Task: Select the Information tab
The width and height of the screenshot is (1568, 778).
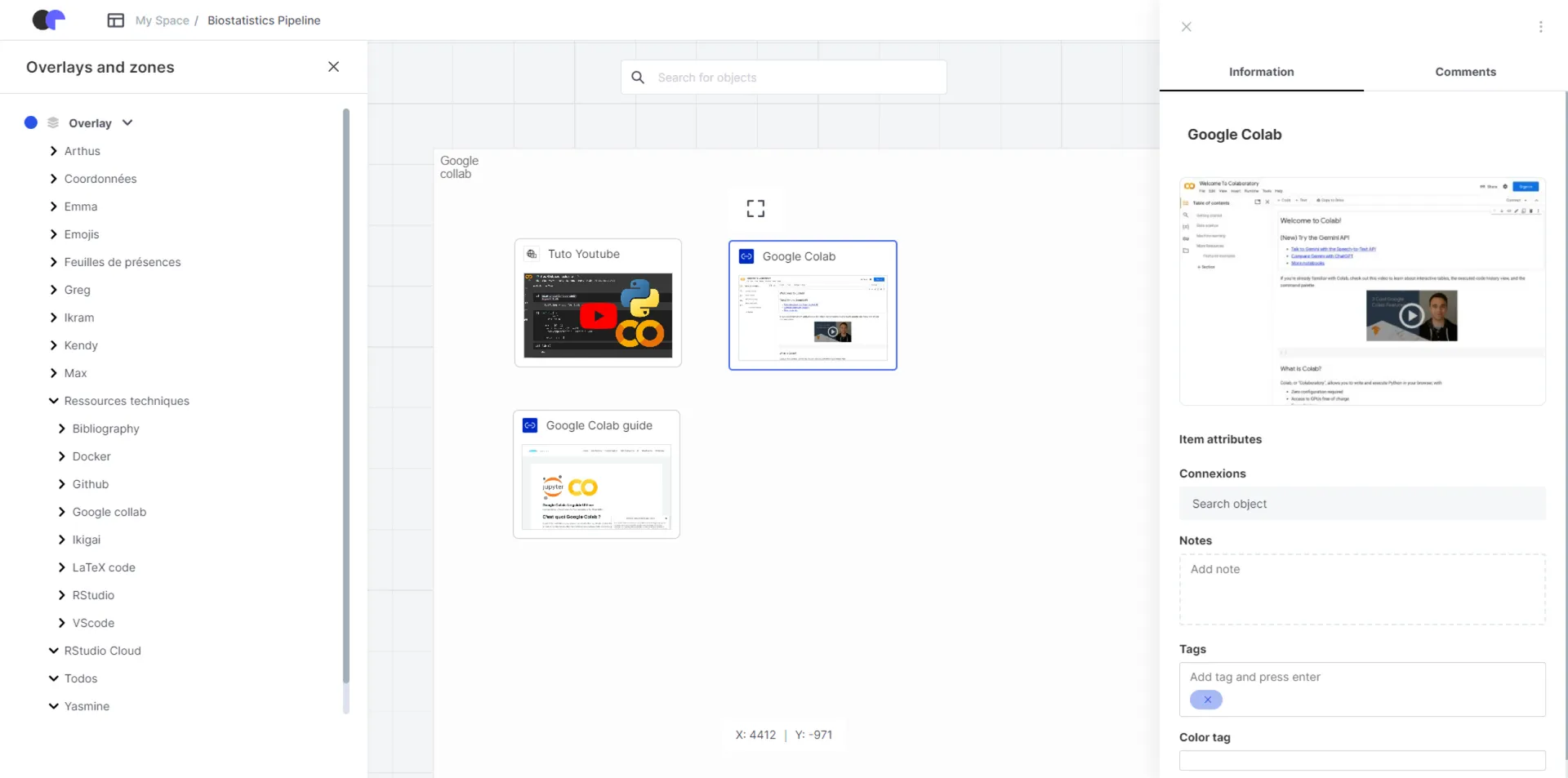Action: (x=1261, y=72)
